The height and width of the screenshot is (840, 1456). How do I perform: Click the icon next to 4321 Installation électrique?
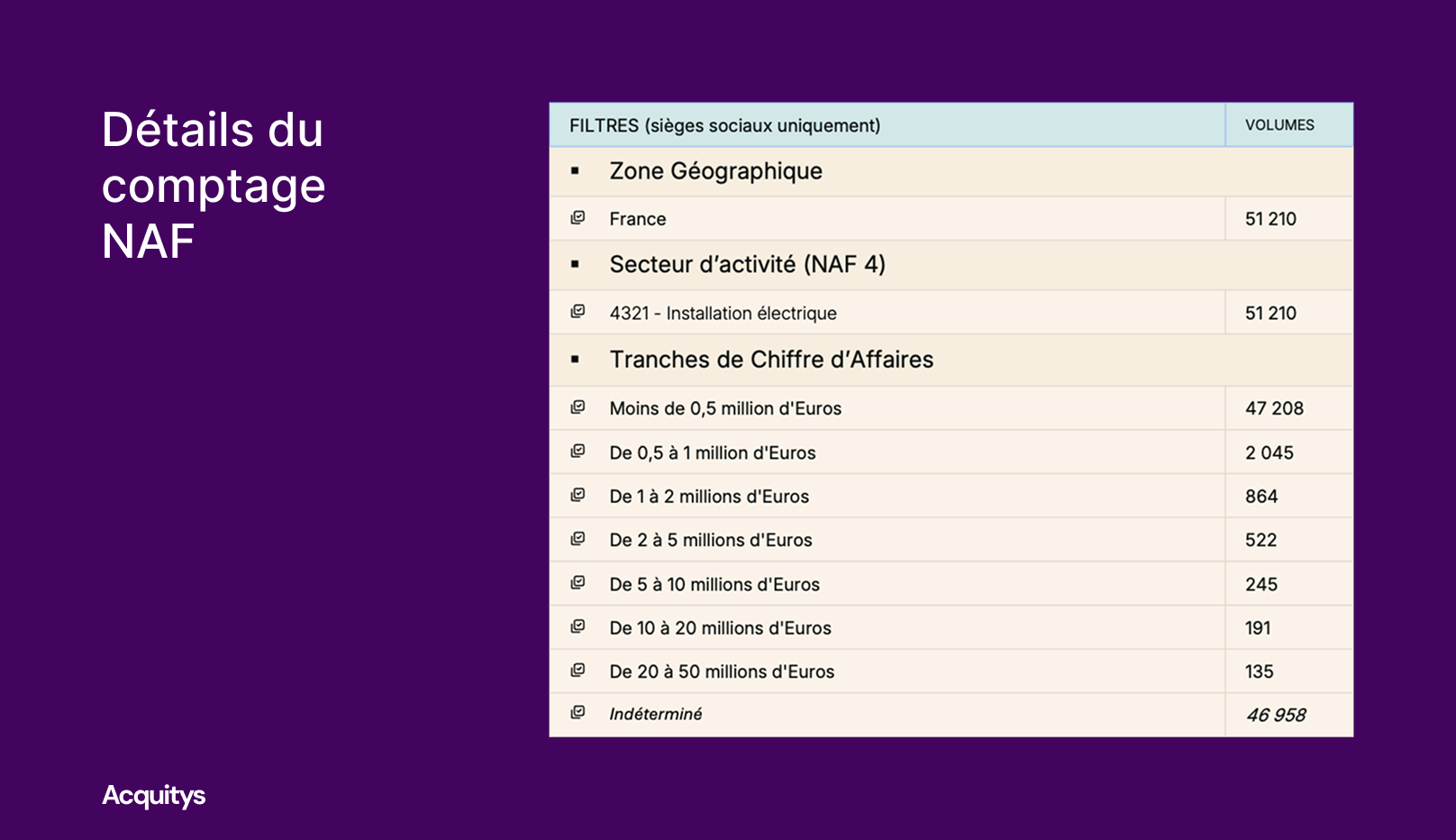tap(578, 312)
